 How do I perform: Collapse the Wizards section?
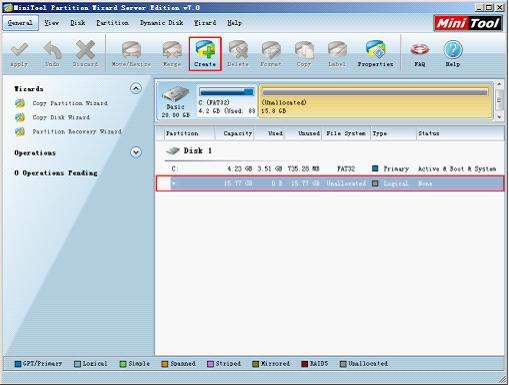pos(136,88)
